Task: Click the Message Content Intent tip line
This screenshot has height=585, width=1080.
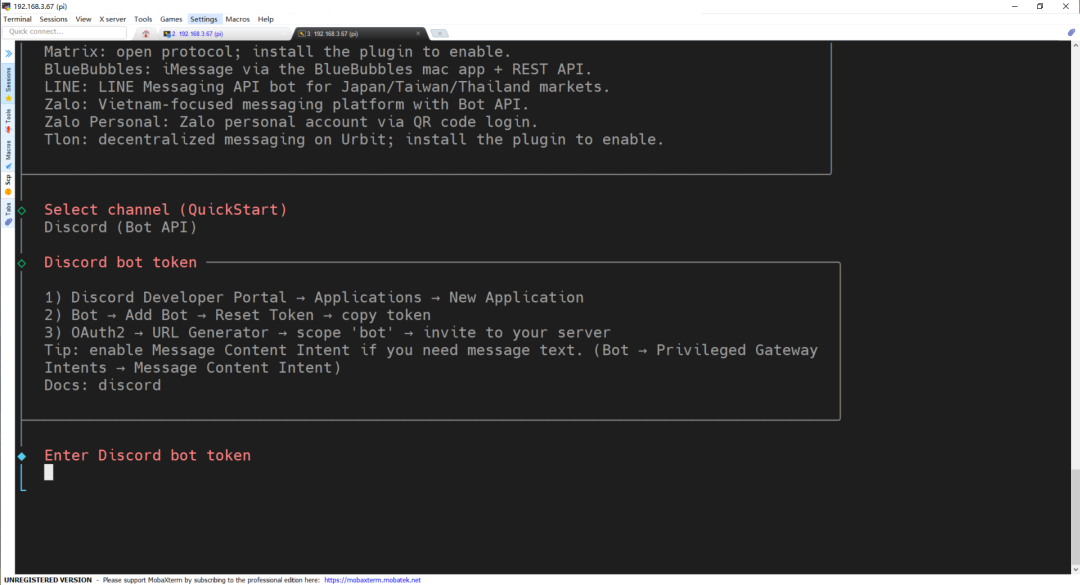Action: click(430, 359)
